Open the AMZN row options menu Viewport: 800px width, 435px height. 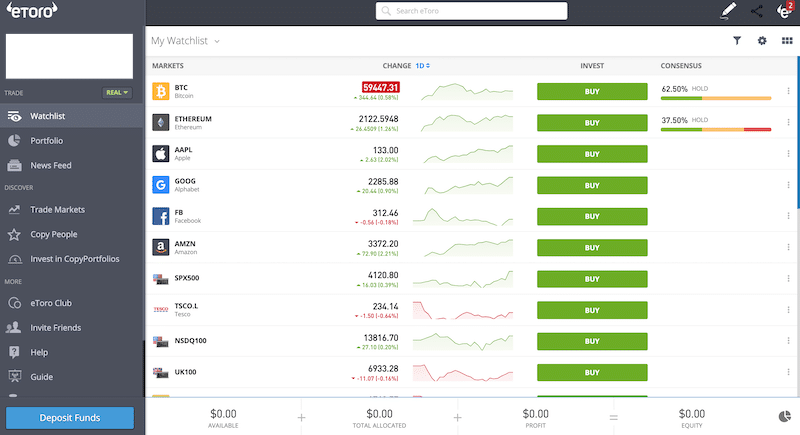tap(788, 247)
